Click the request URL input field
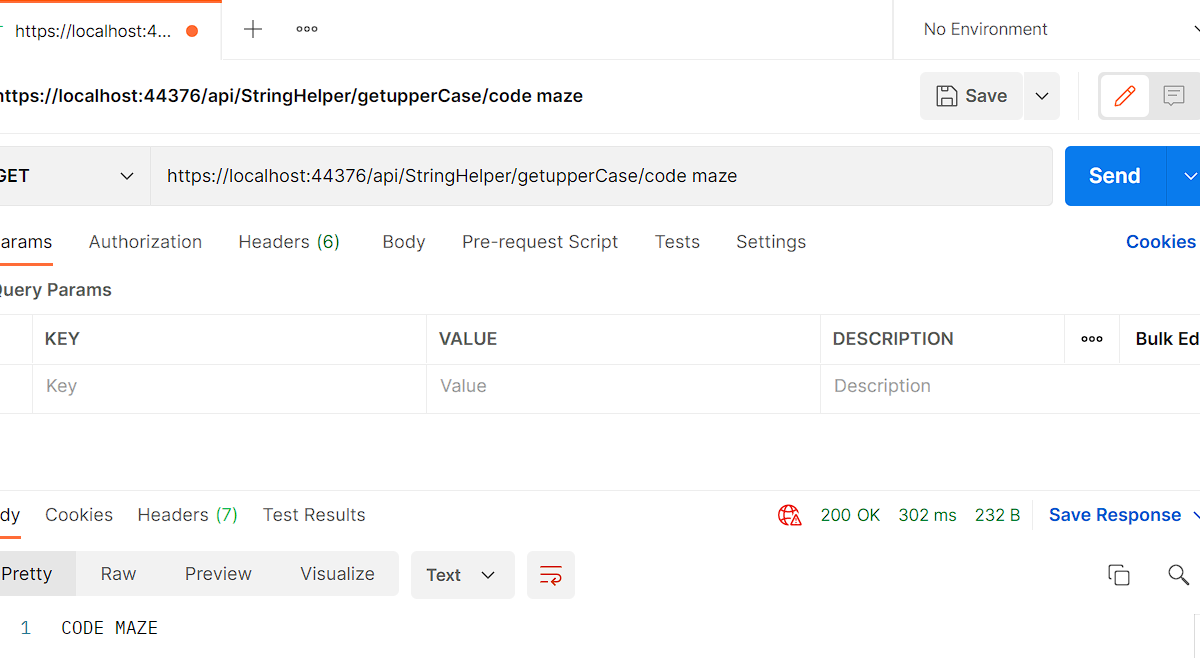 click(600, 176)
